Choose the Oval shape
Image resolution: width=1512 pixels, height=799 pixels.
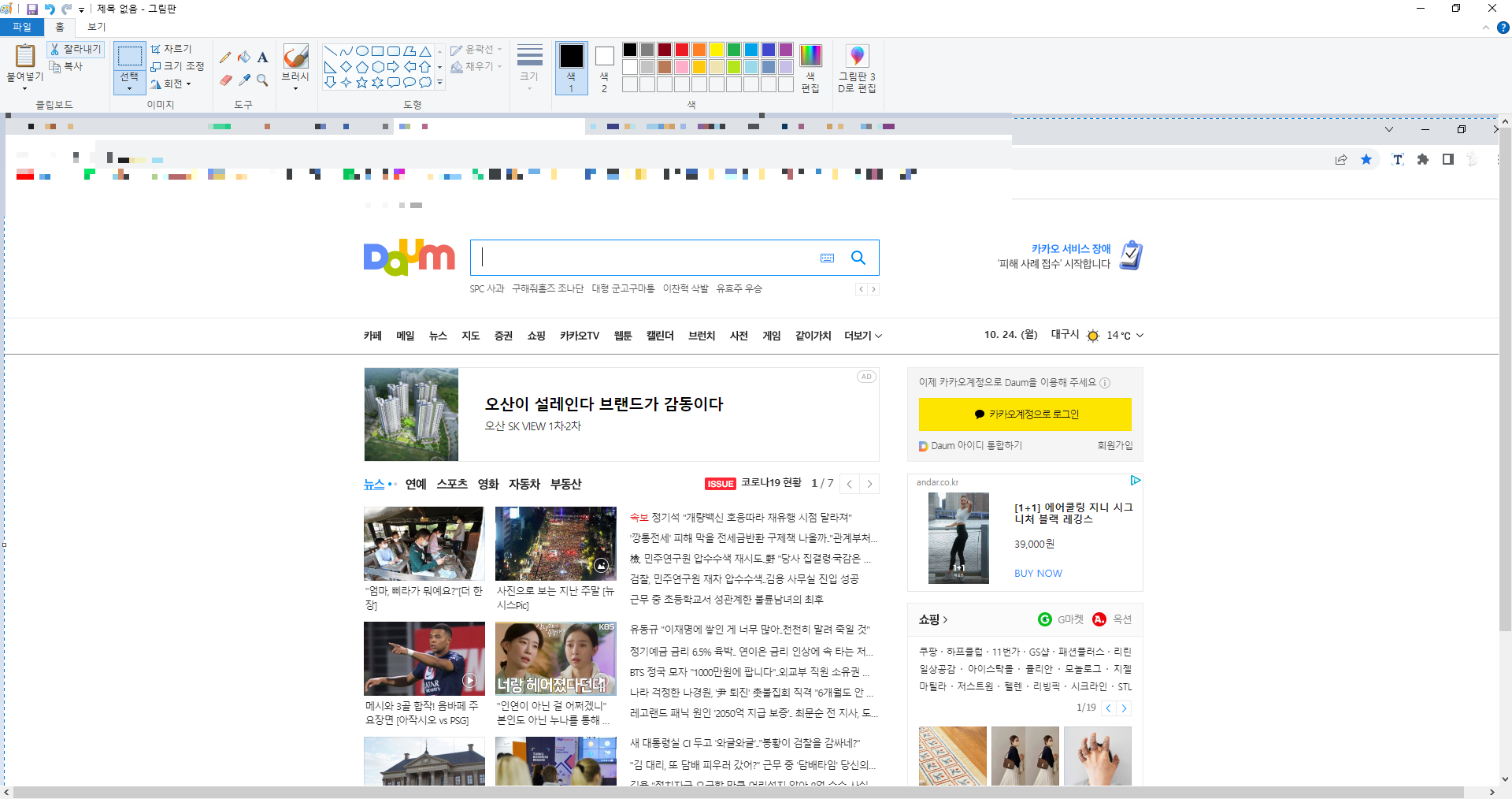pos(362,51)
